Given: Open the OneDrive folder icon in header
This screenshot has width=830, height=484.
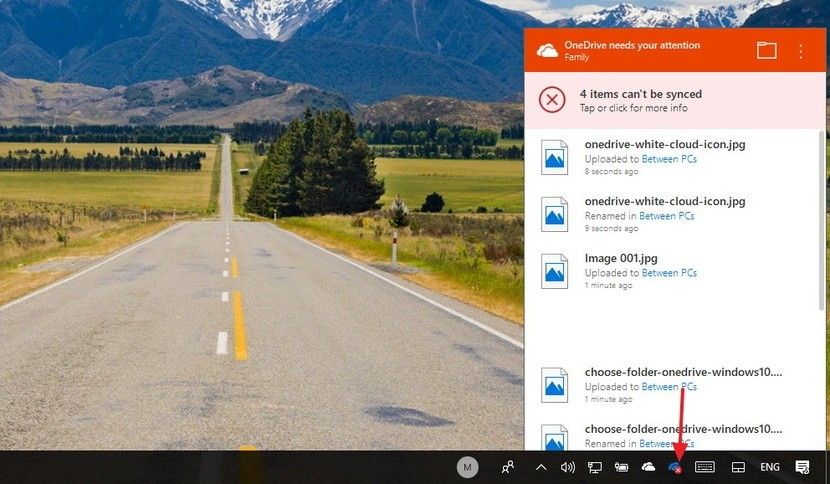Looking at the screenshot, I should pyautogui.click(x=766, y=51).
